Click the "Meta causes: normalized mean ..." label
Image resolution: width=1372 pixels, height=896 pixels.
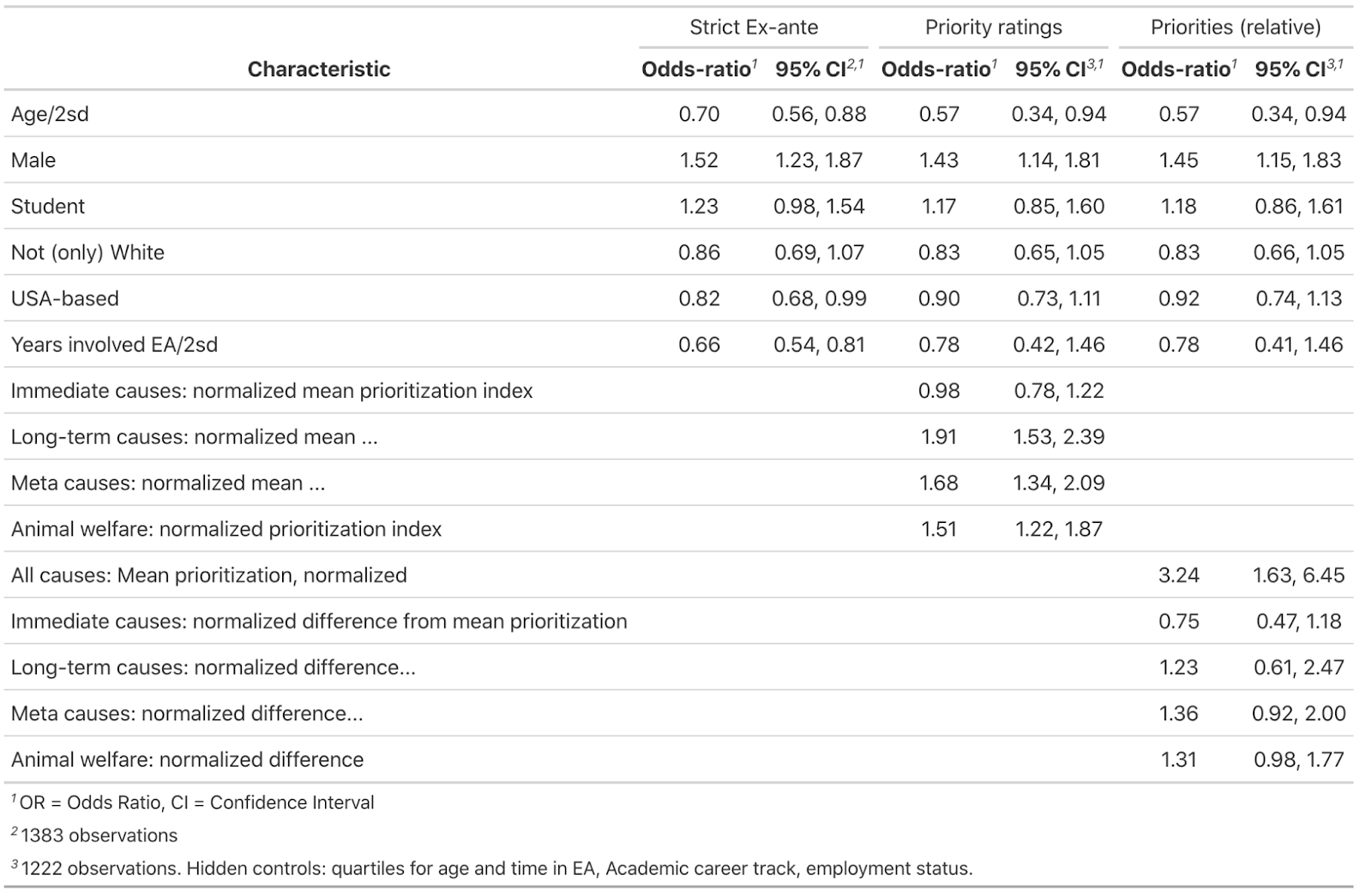168,484
